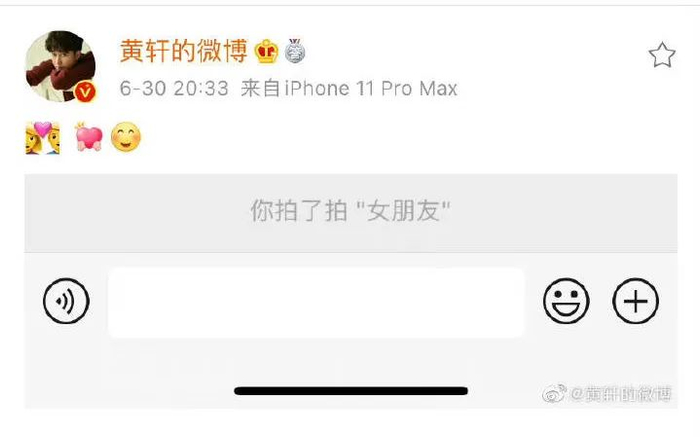Focus the chat message input field
The height and width of the screenshot is (437, 700).
tap(316, 302)
